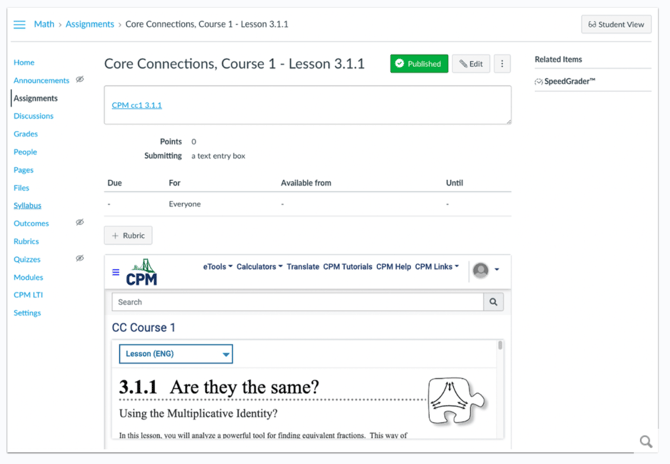This screenshot has height=464, width=670.
Task: Open Syllabus in course navigation
Action: 27,206
